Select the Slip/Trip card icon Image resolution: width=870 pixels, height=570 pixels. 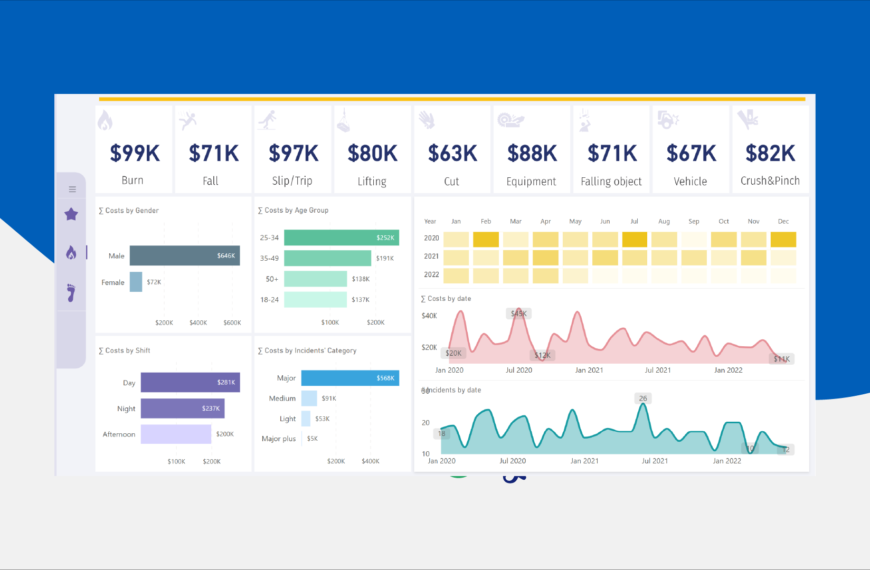click(x=265, y=121)
